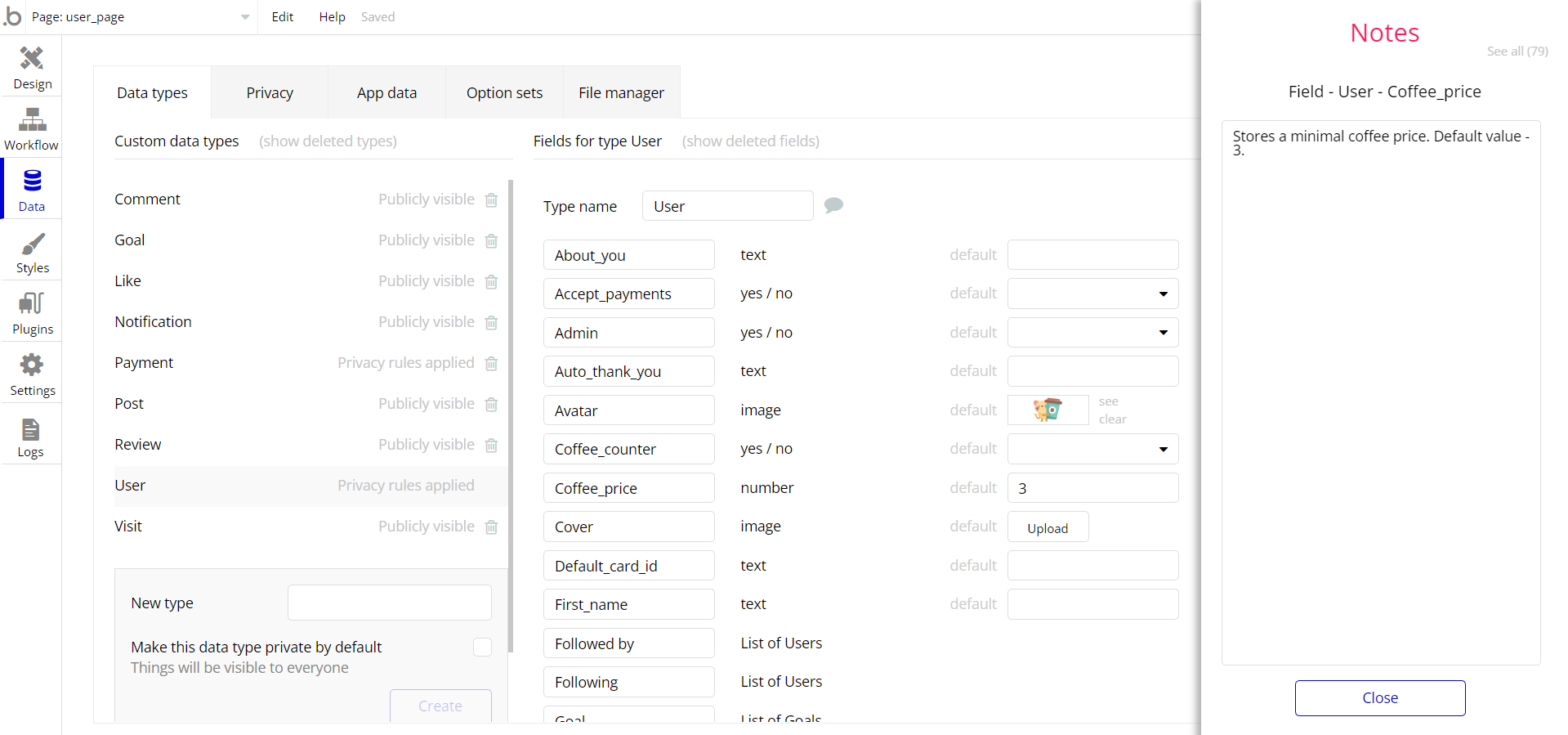This screenshot has height=735, width=1568.
Task: Click the Upload button for Cover
Action: point(1048,528)
